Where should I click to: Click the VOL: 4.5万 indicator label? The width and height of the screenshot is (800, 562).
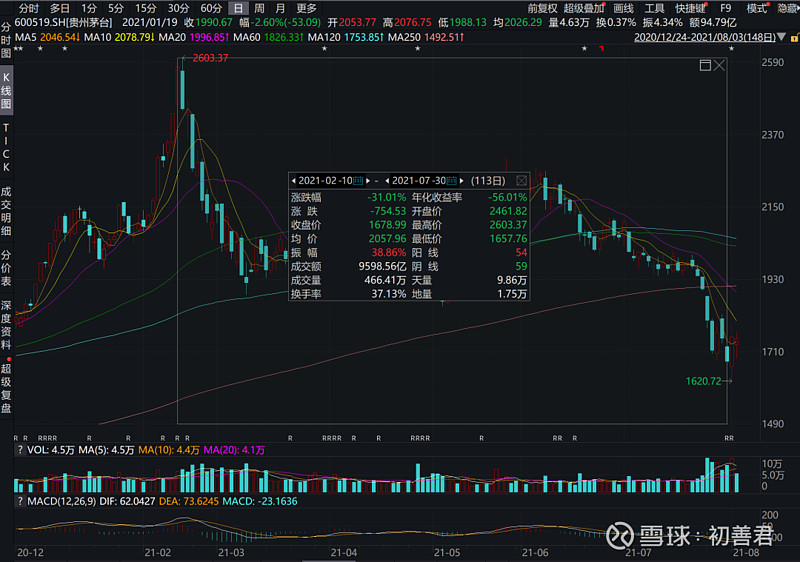click(51, 450)
